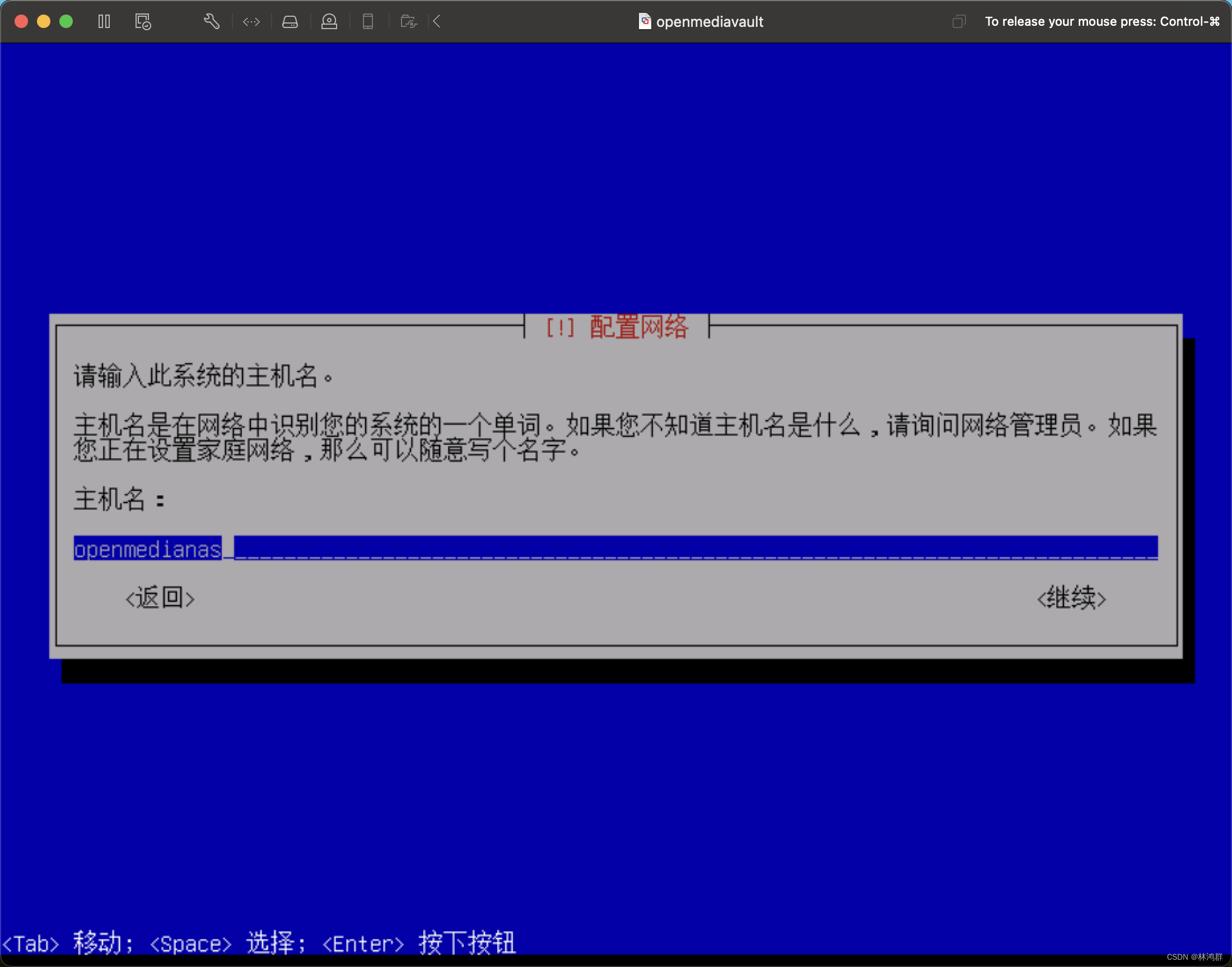Click the shared folders icon
Image resolution: width=1232 pixels, height=967 pixels.
point(408,21)
